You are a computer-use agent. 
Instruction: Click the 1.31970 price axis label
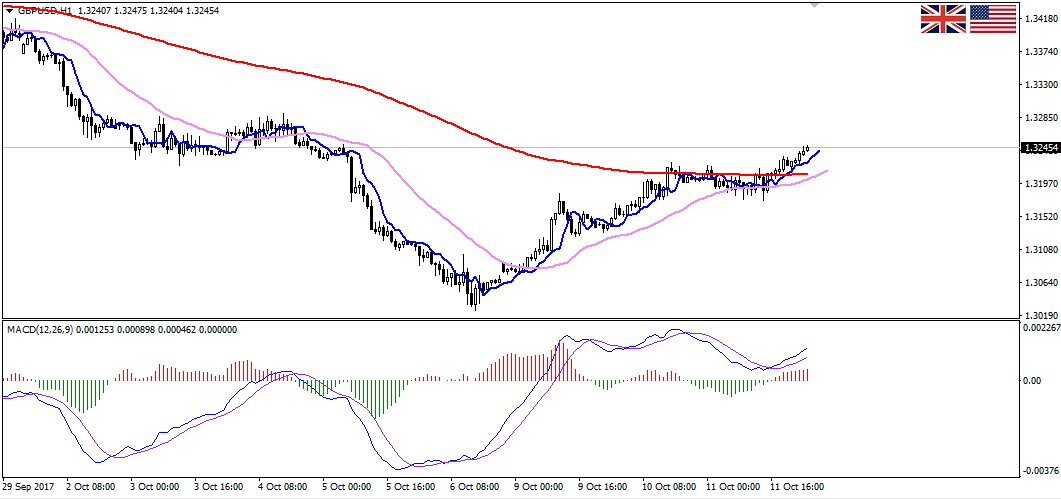(x=1040, y=183)
